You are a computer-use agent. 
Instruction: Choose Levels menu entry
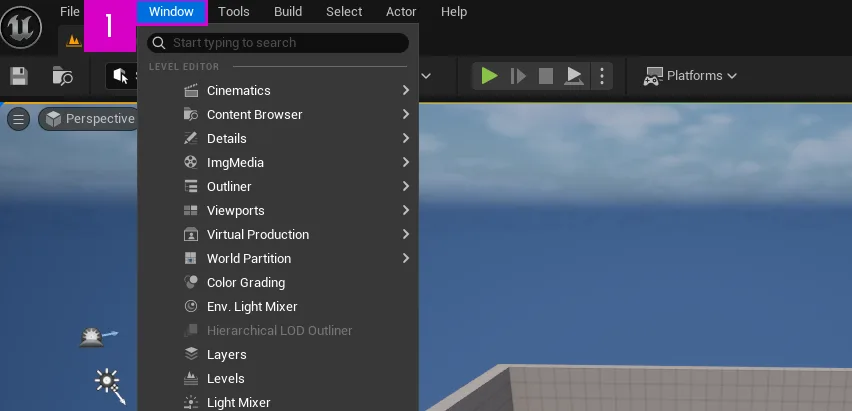point(278,378)
